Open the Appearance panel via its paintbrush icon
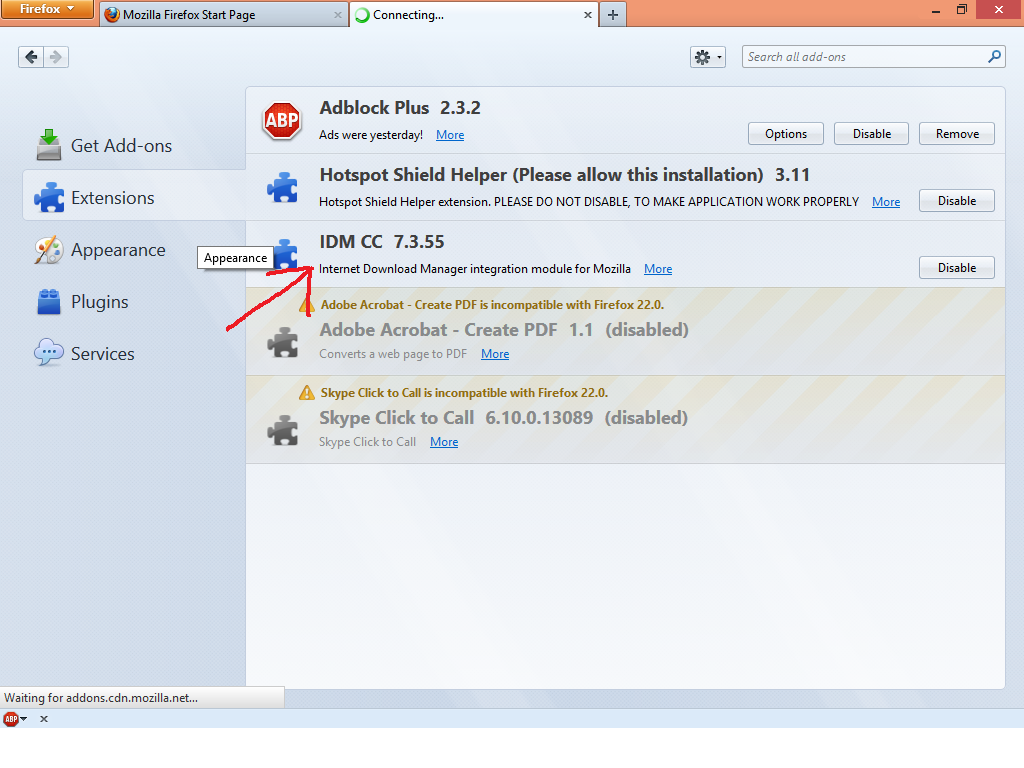The height and width of the screenshot is (768, 1024). [46, 249]
